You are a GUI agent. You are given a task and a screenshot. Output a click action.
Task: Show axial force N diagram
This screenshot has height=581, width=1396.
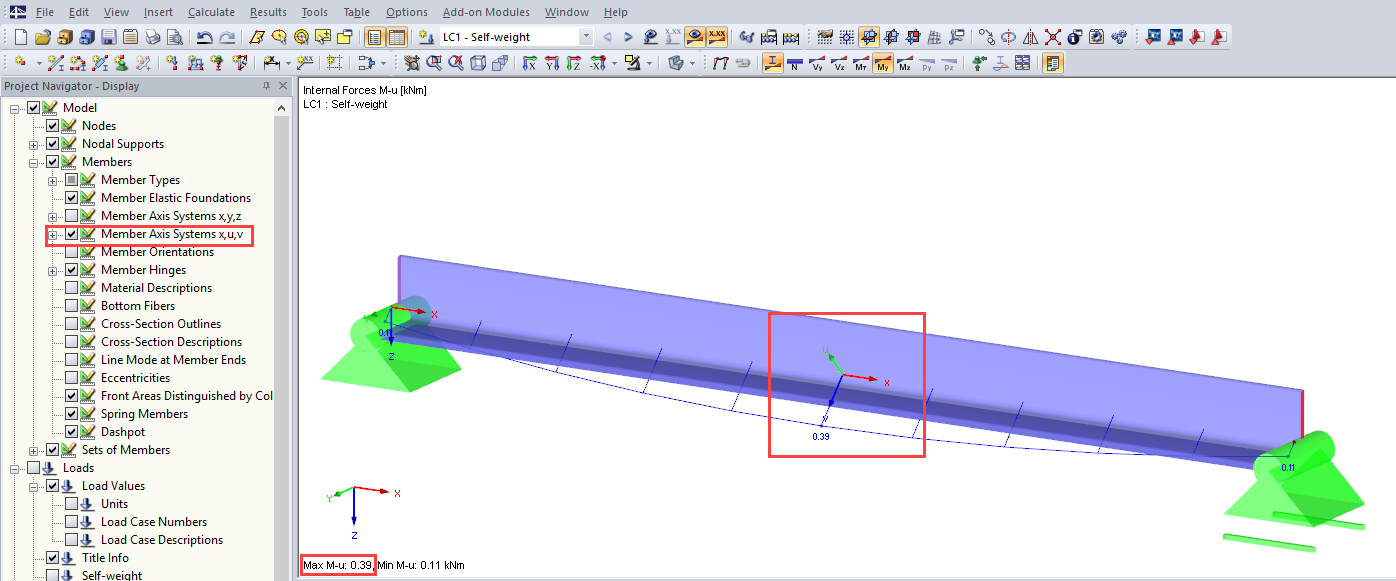794,62
